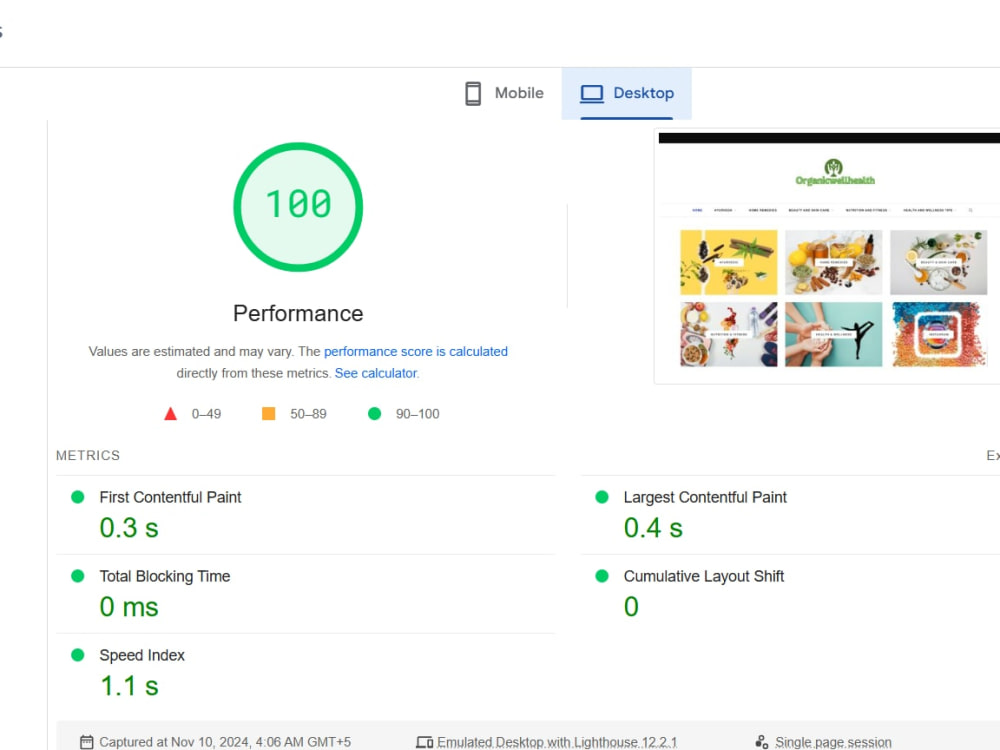Click the 0–49 range label
The width and height of the screenshot is (1000, 750).
[207, 414]
